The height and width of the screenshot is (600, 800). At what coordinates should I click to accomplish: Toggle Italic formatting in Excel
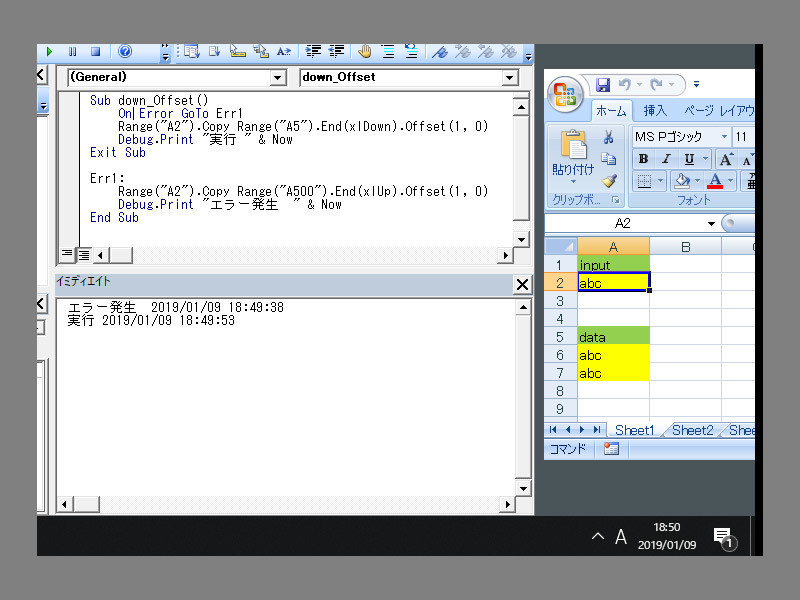pos(666,159)
